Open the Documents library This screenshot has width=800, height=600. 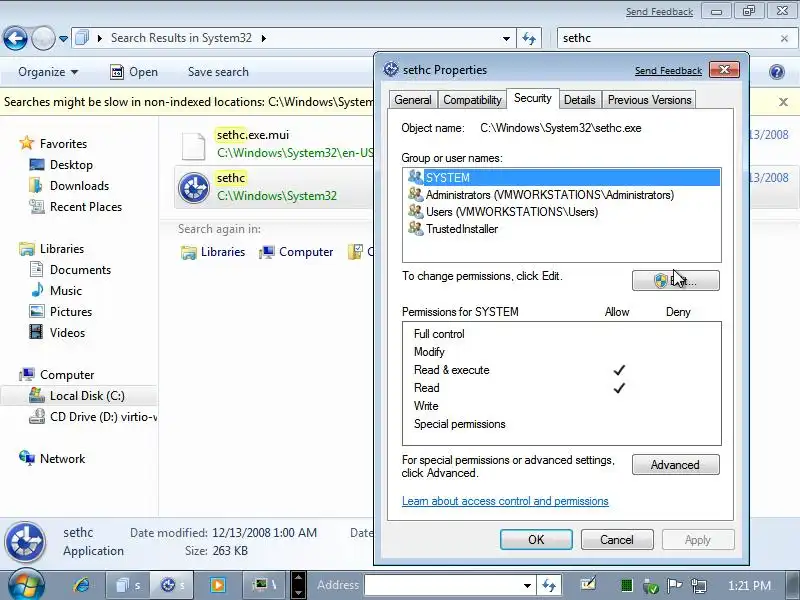[x=80, y=270]
